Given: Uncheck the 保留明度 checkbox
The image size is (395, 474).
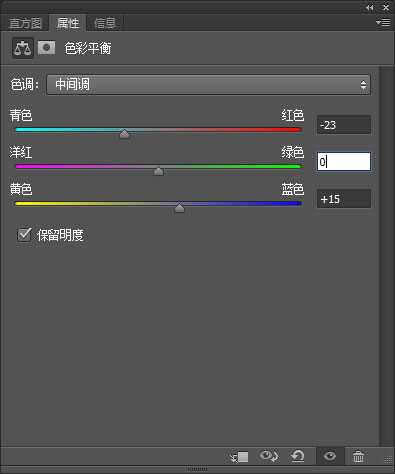Looking at the screenshot, I should (x=24, y=235).
